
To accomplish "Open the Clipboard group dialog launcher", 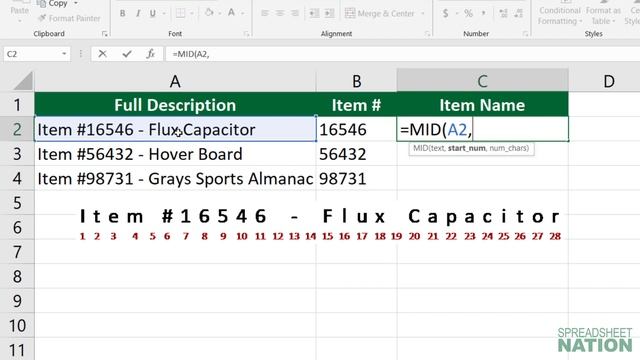I will (x=105, y=34).
